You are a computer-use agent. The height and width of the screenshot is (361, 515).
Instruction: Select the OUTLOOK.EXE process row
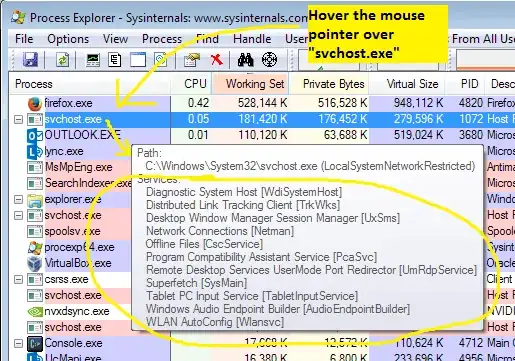[262, 135]
